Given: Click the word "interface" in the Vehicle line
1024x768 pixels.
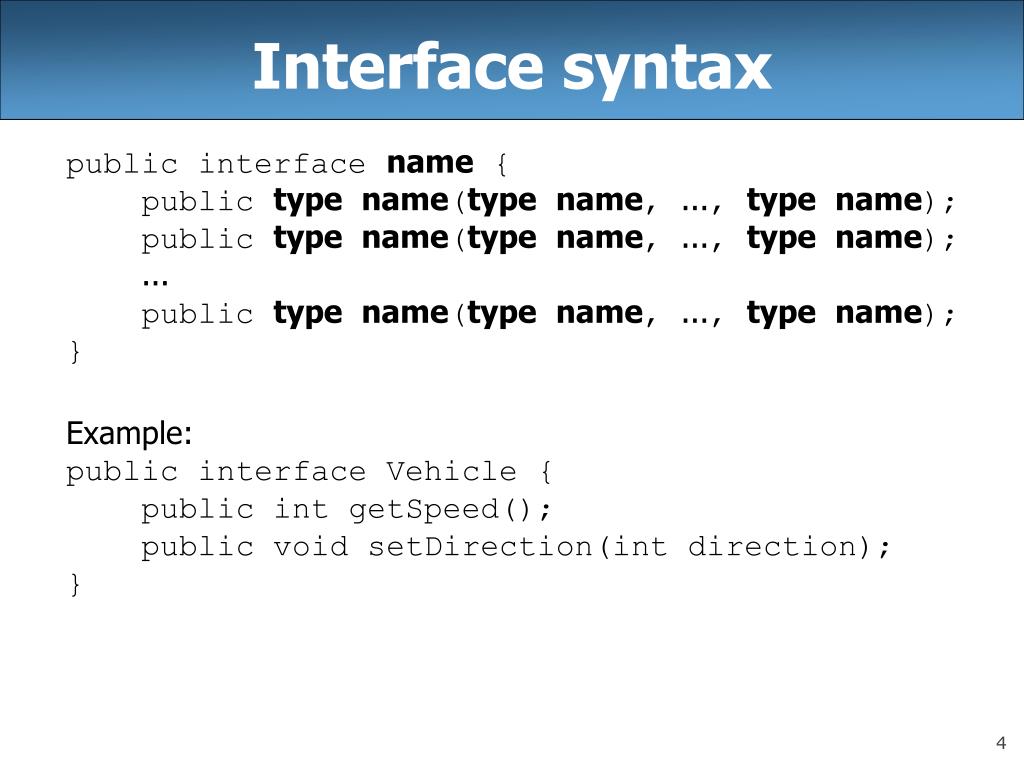Looking at the screenshot, I should 282,472.
